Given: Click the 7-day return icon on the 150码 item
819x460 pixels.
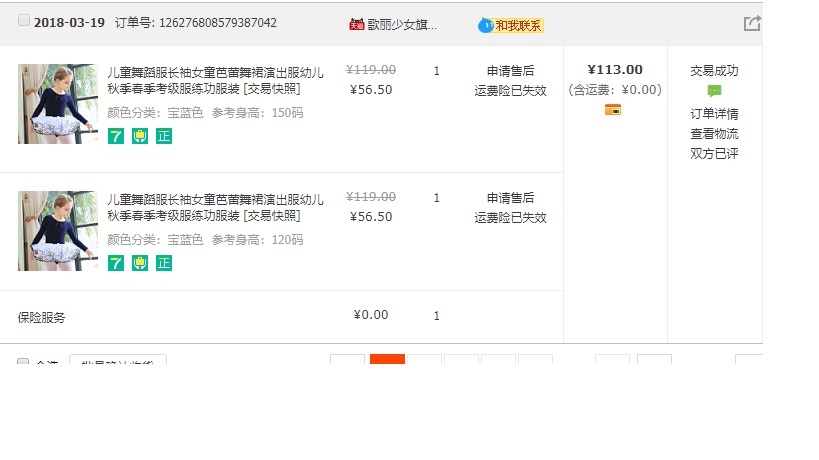Looking at the screenshot, I should pyautogui.click(x=116, y=136).
